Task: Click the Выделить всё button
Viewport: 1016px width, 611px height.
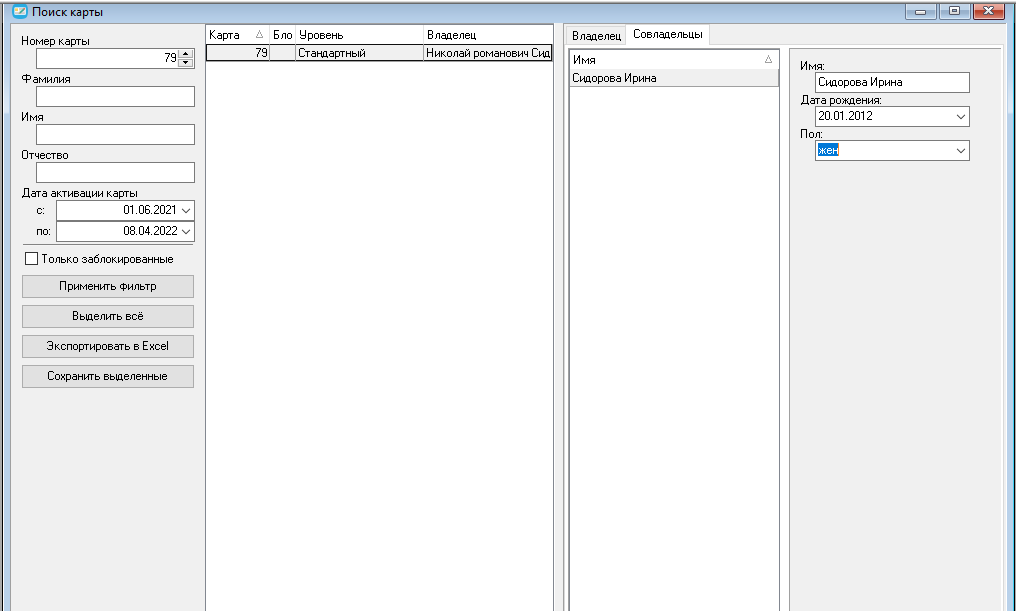Action: click(x=108, y=316)
